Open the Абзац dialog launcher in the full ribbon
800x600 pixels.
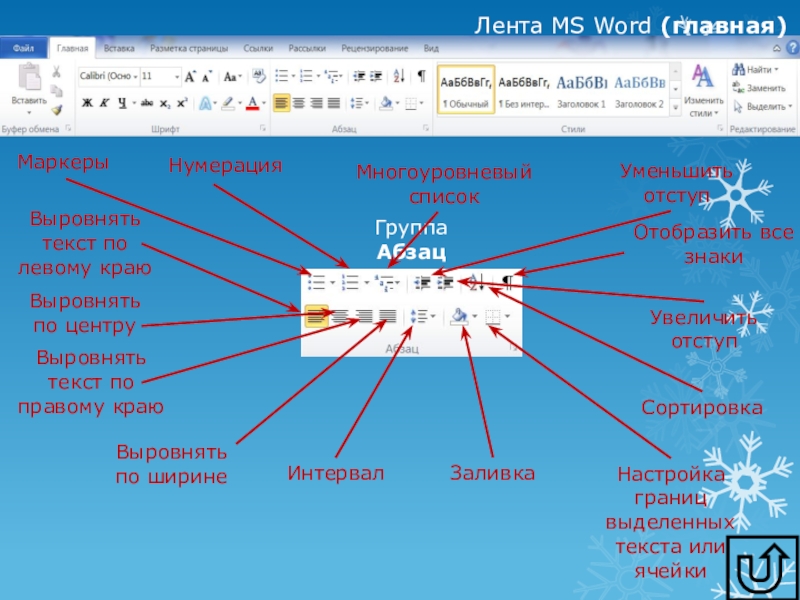426,129
